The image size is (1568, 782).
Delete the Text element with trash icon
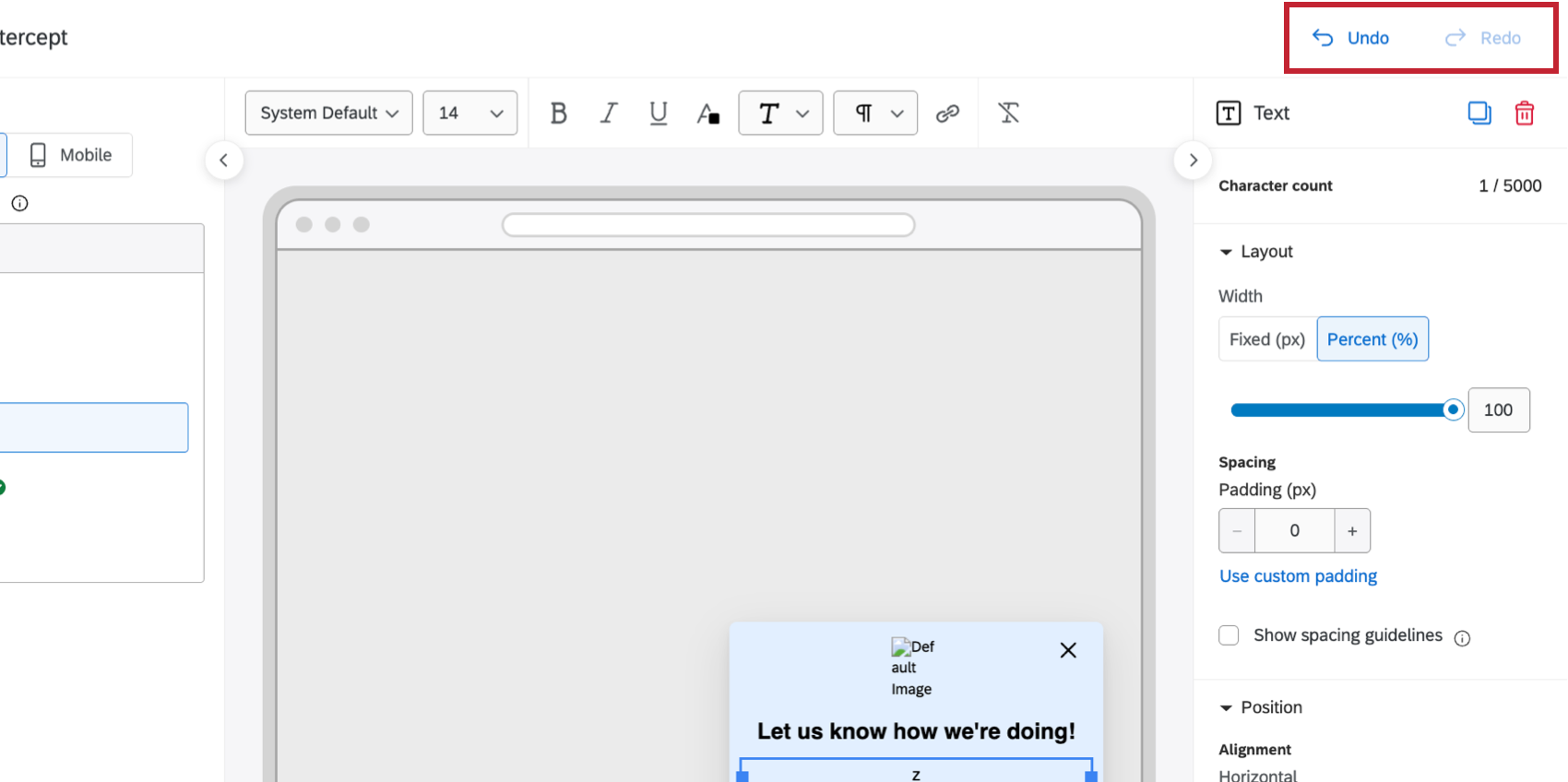1525,113
